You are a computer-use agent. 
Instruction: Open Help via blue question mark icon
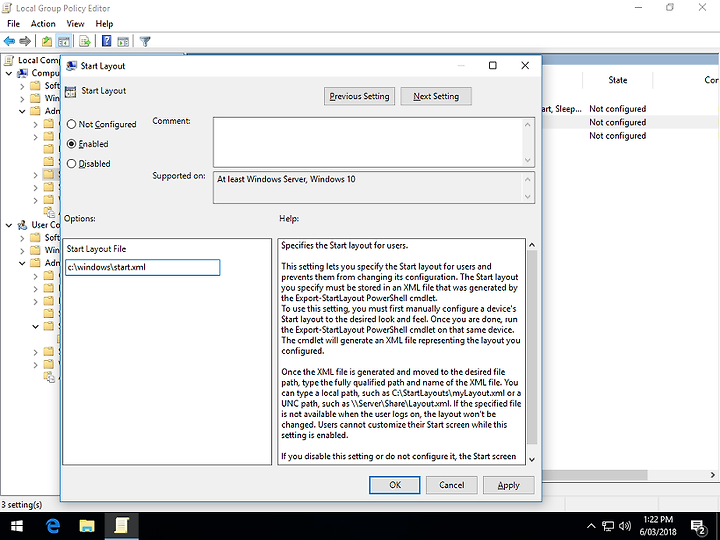tap(107, 41)
